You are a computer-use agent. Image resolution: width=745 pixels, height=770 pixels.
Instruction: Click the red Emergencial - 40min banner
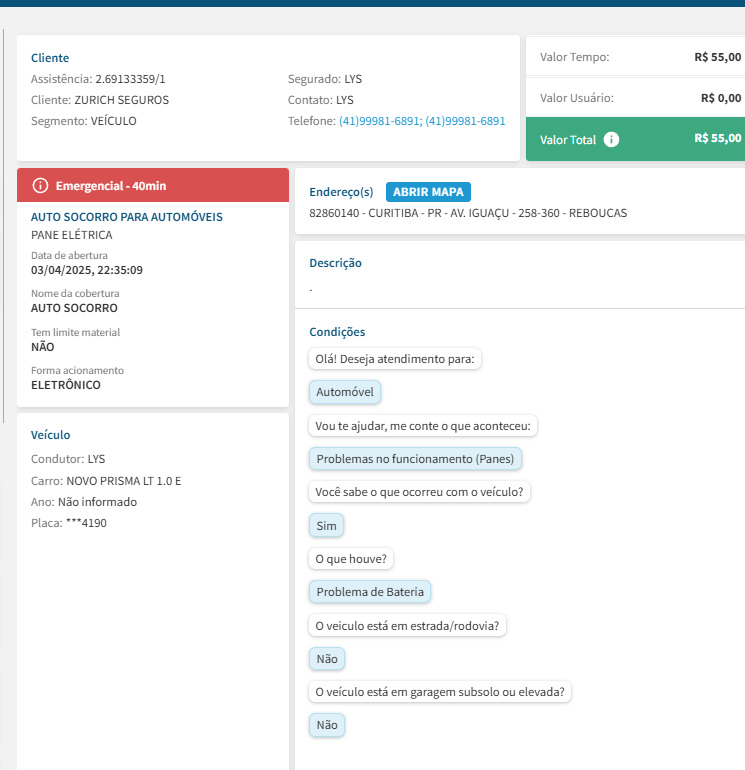153,186
